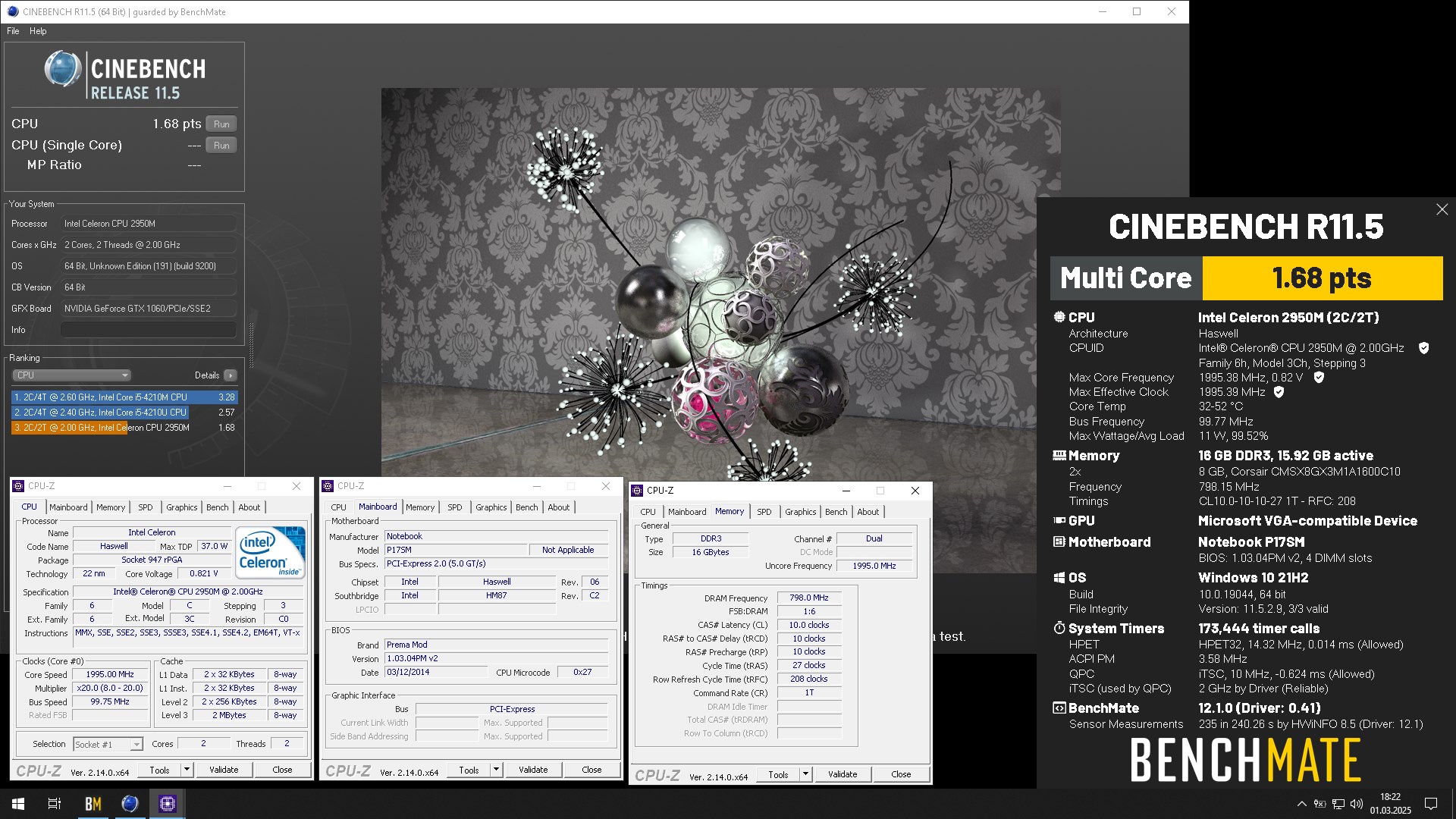
Task: Open notification center icon
Action: coord(1431,804)
